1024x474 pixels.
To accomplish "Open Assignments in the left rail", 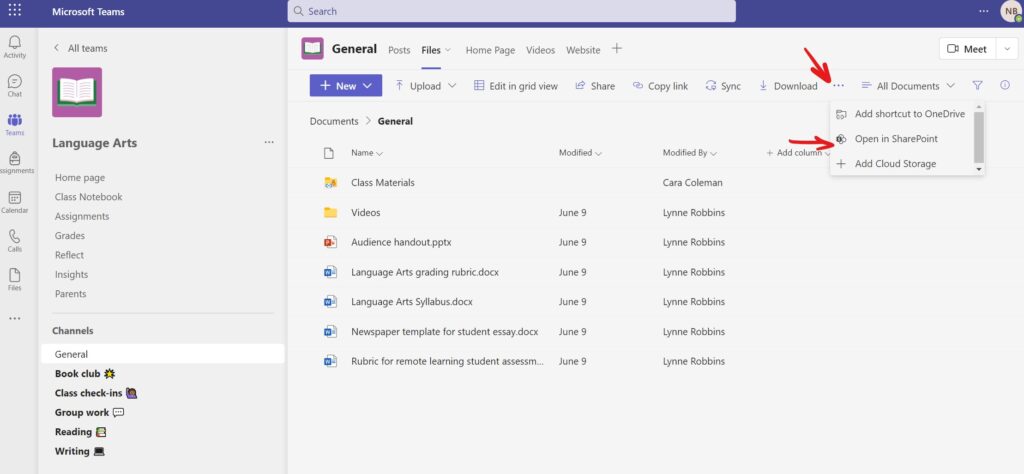I will pyautogui.click(x=14, y=163).
